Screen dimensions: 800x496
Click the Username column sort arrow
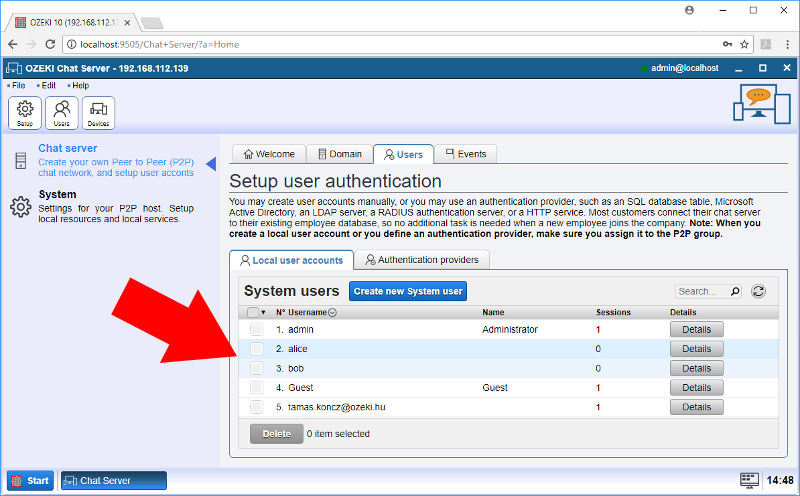[x=332, y=312]
